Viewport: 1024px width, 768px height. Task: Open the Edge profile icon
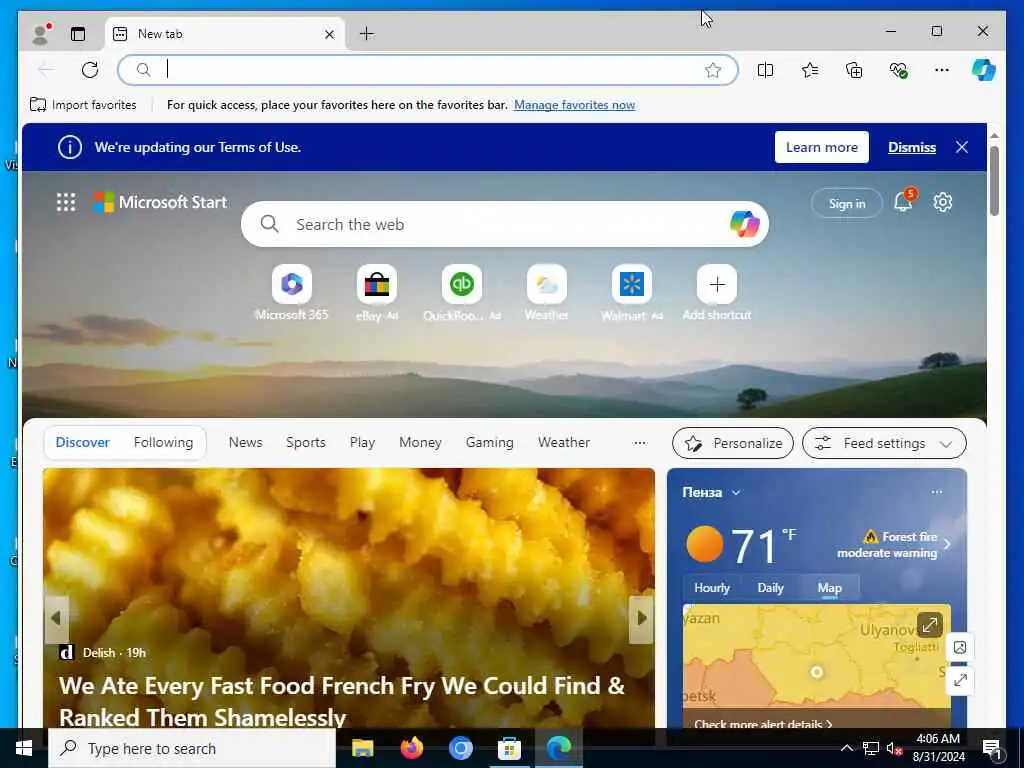[41, 34]
